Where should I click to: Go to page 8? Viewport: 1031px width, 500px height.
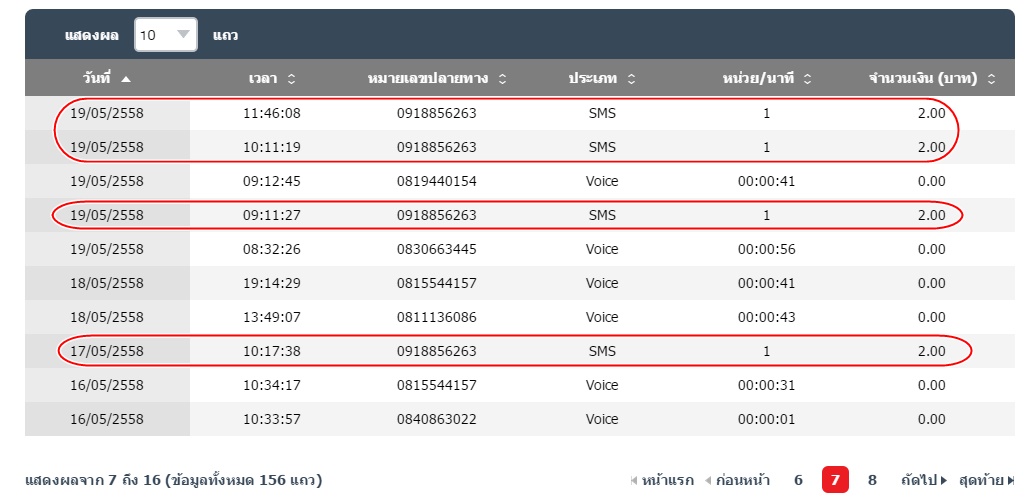(x=872, y=480)
